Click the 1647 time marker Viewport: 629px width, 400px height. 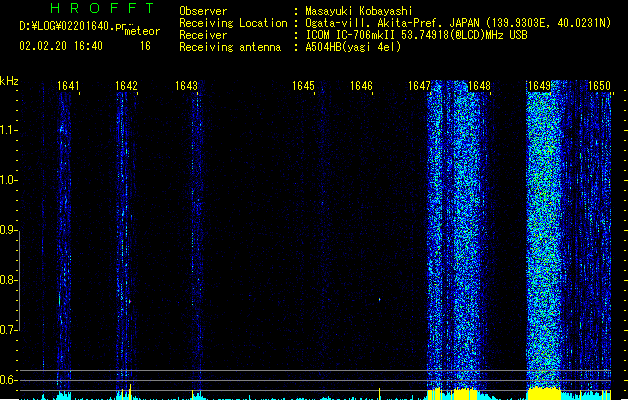(419, 86)
